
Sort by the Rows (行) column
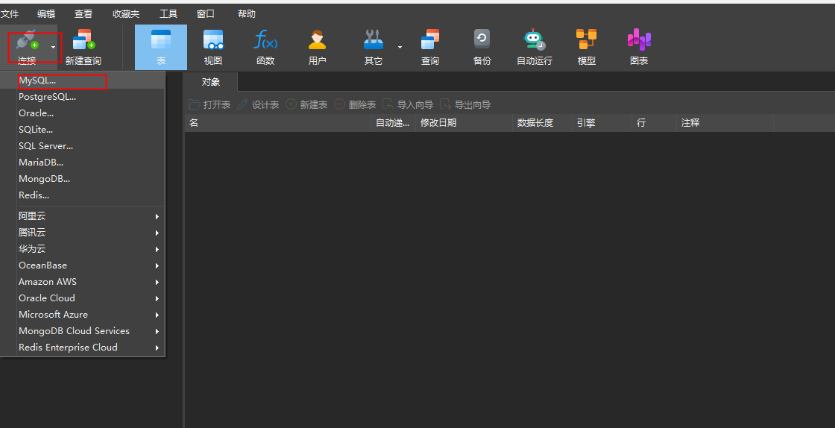click(x=654, y=123)
